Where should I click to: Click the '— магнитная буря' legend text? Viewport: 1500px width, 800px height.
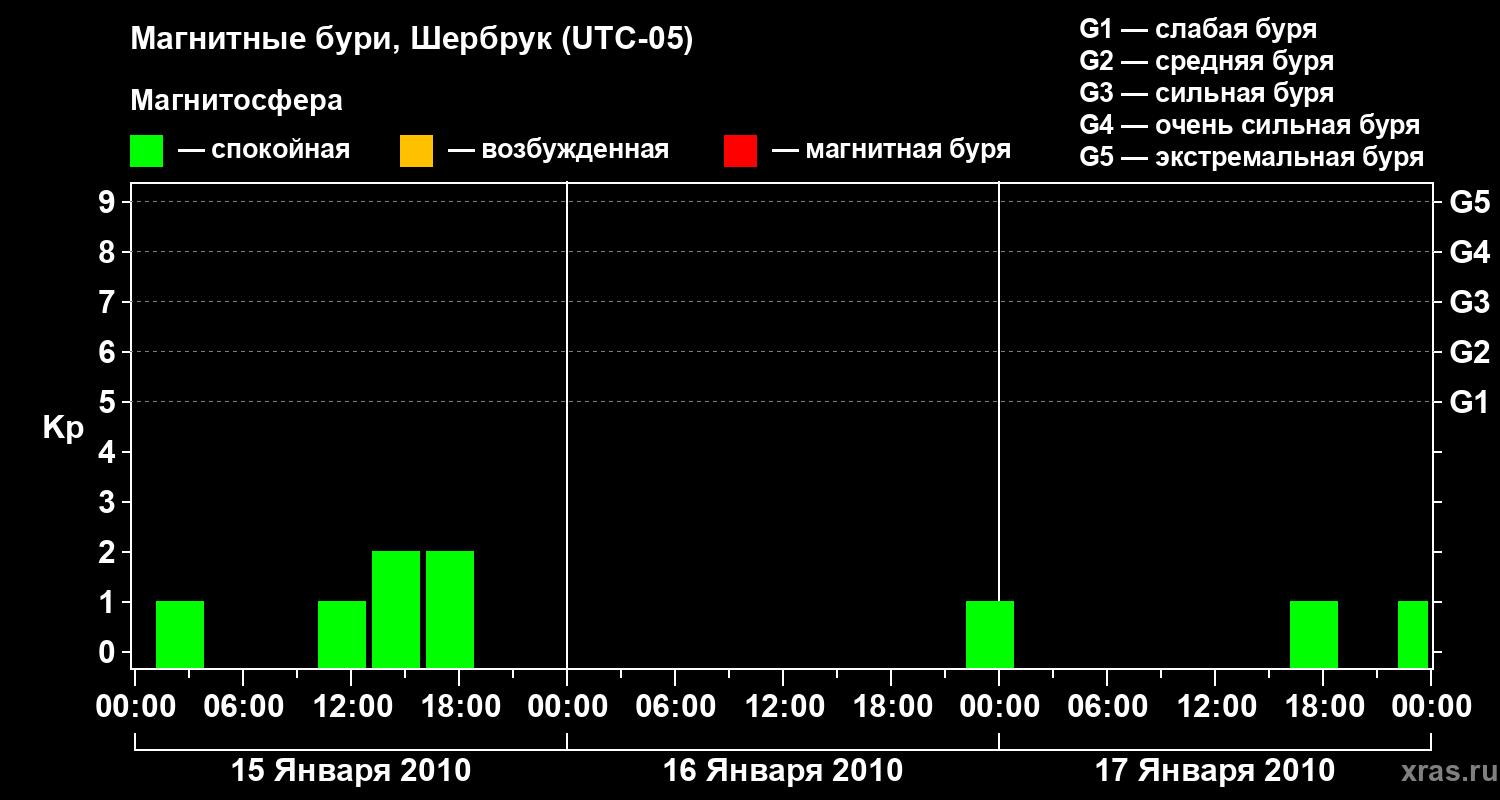[x=892, y=151]
